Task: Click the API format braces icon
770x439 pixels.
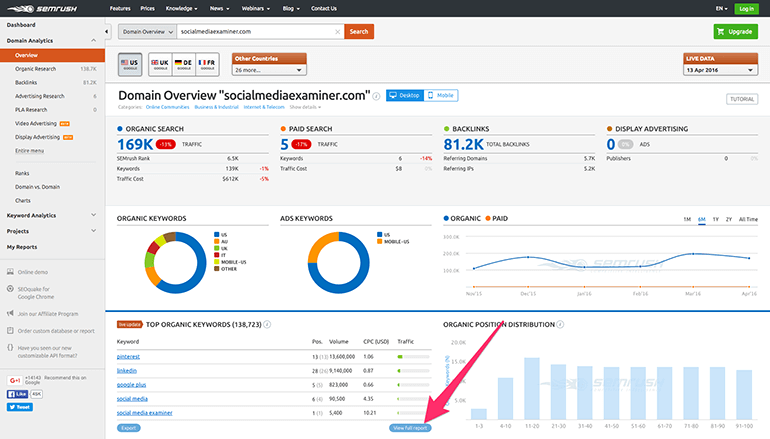Action: [10, 348]
